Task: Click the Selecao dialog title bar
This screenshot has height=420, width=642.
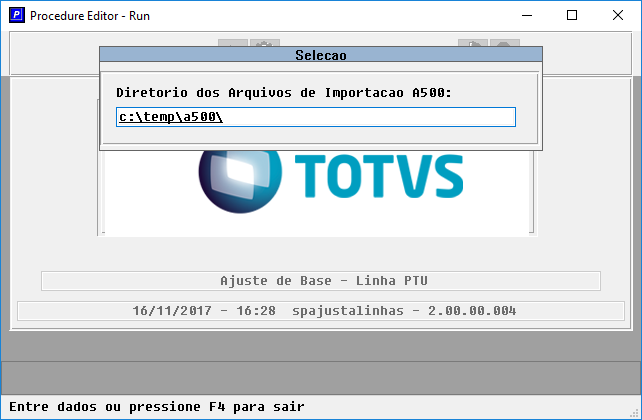Action: click(321, 54)
